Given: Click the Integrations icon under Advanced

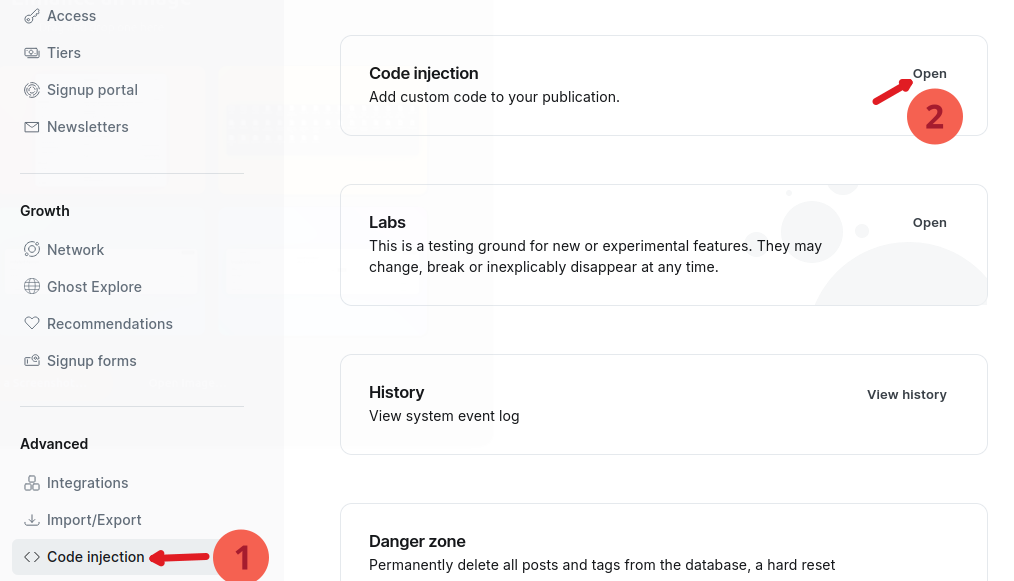Looking at the screenshot, I should tap(32, 483).
